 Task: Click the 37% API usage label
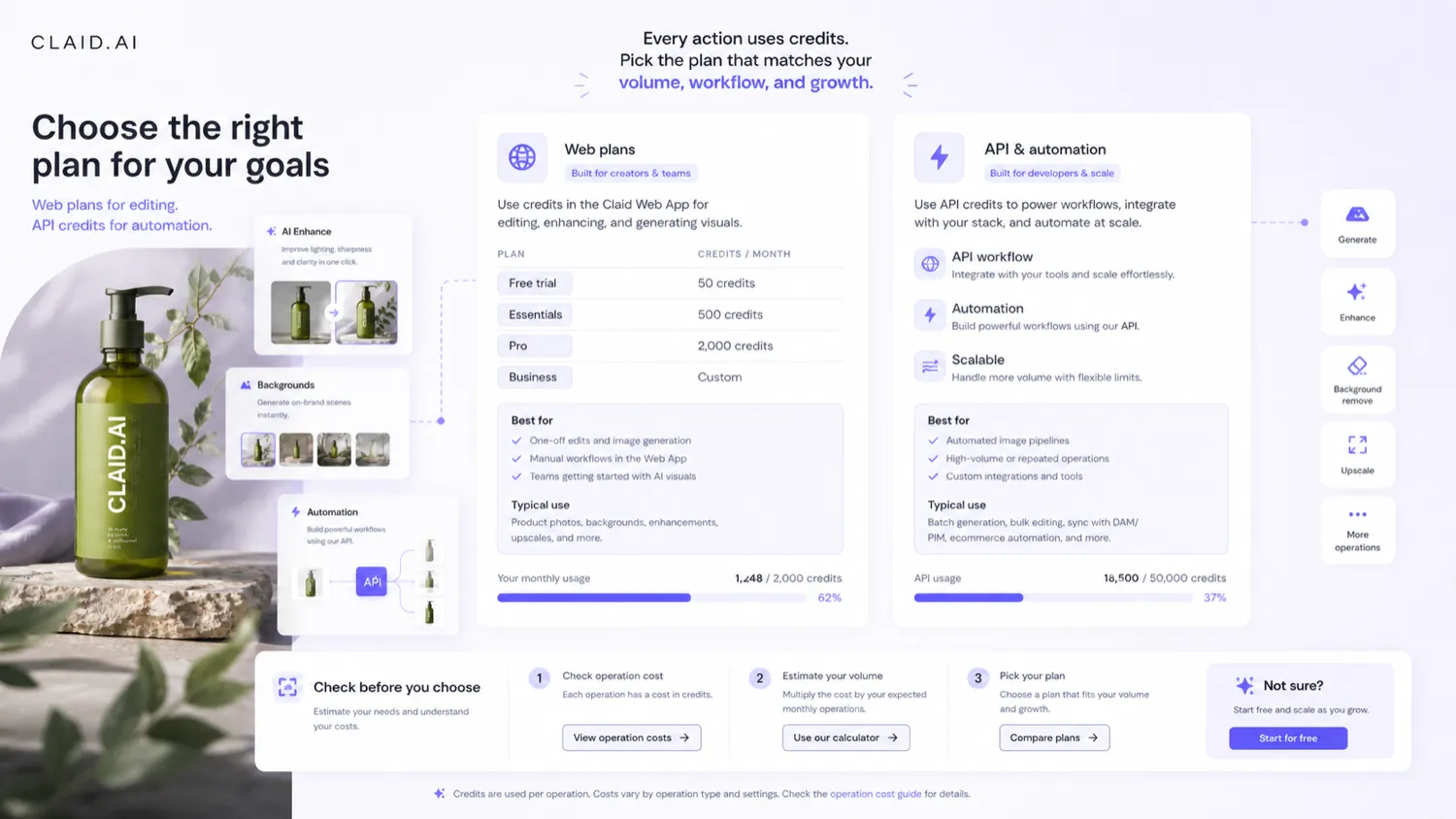point(1215,598)
